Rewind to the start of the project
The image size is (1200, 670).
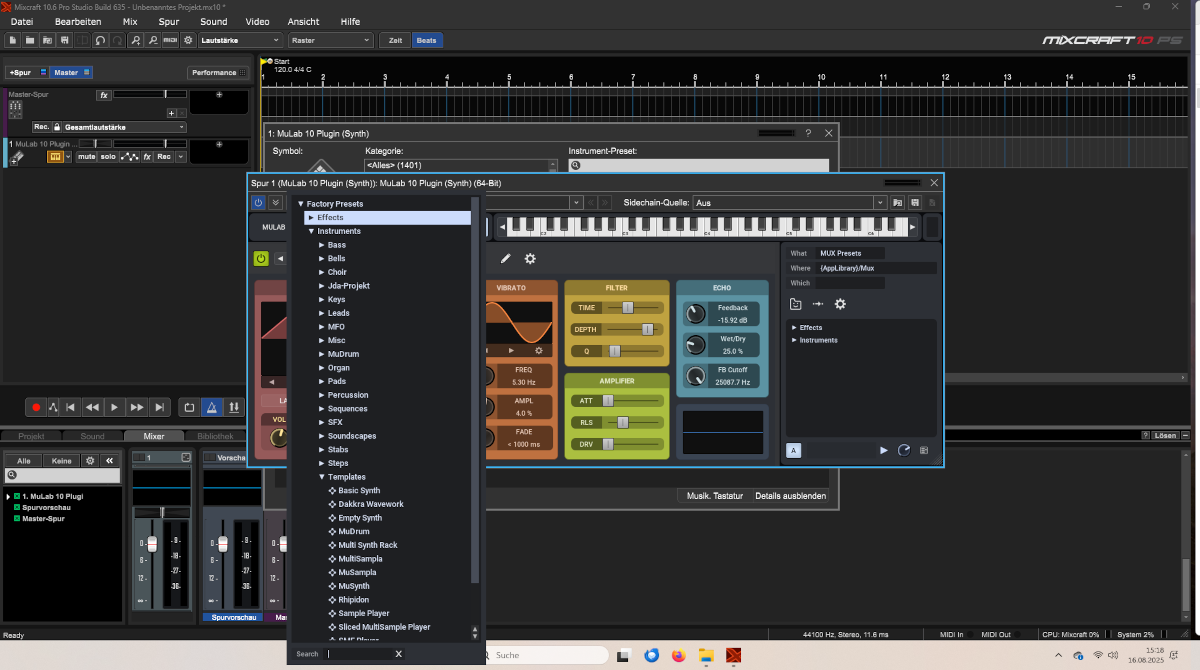[70, 407]
